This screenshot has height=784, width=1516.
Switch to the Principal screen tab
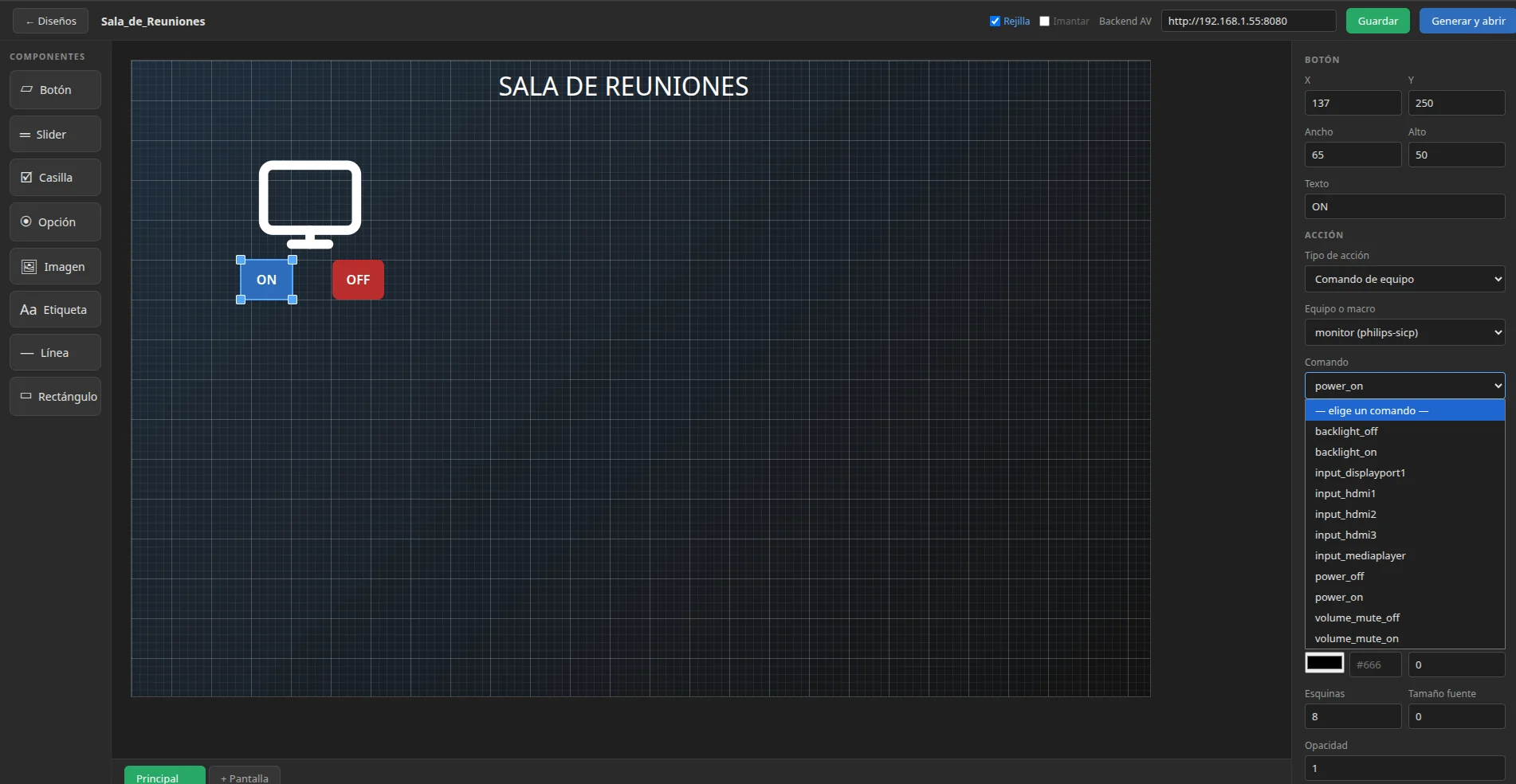click(164, 776)
